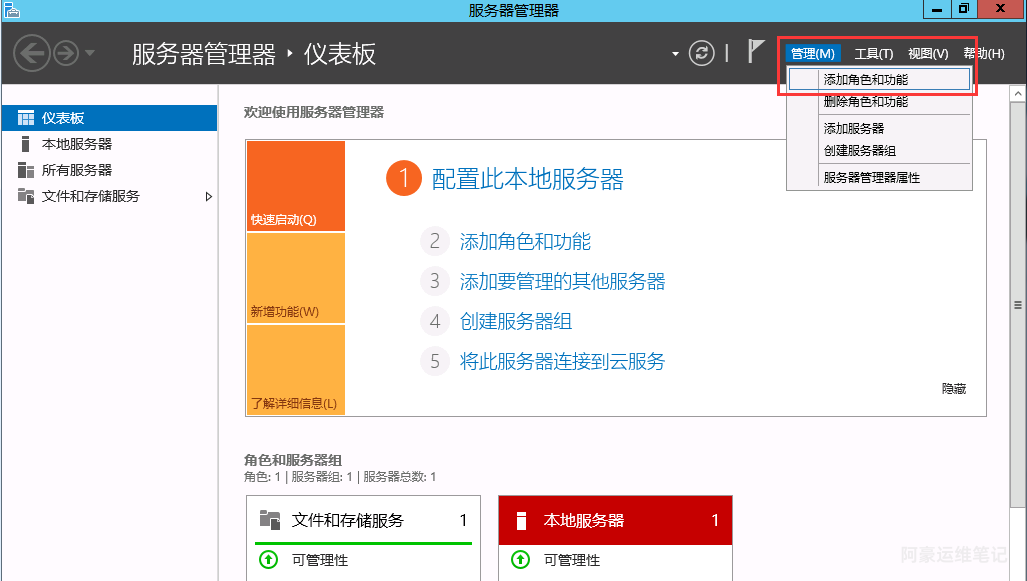Click the refresh icon in header
Viewport: 1027px width, 581px height.
point(703,53)
